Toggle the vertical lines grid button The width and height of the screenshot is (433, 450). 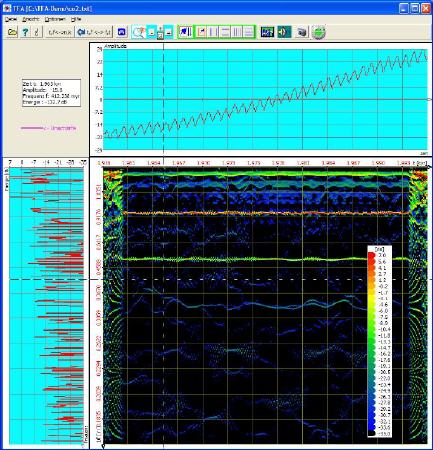tap(237, 32)
